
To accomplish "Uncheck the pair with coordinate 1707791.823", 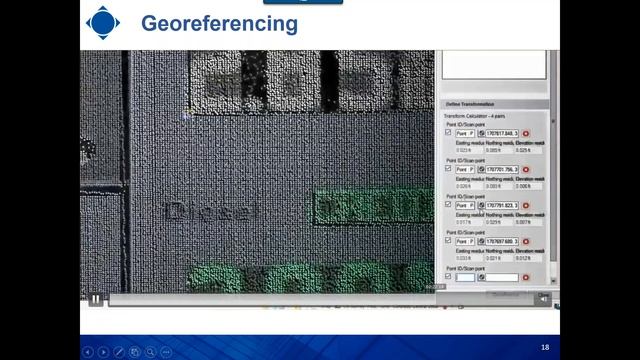I will (x=448, y=204).
